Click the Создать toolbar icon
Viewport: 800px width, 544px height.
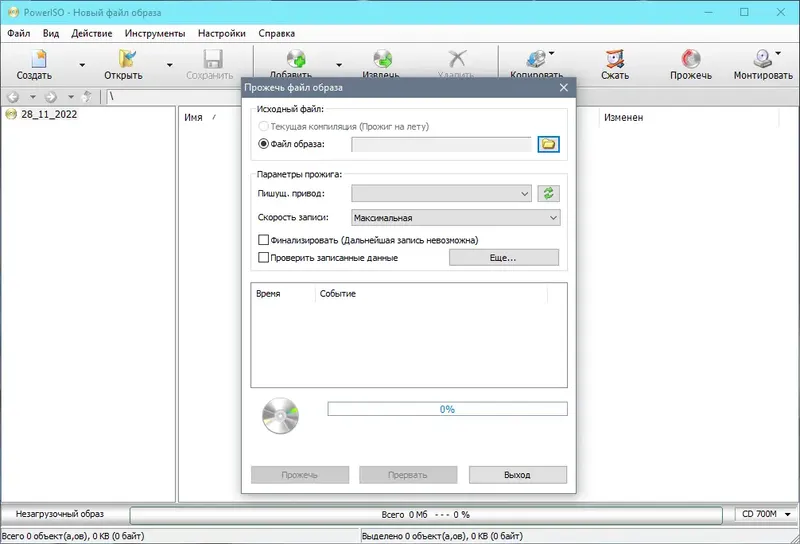(38, 59)
